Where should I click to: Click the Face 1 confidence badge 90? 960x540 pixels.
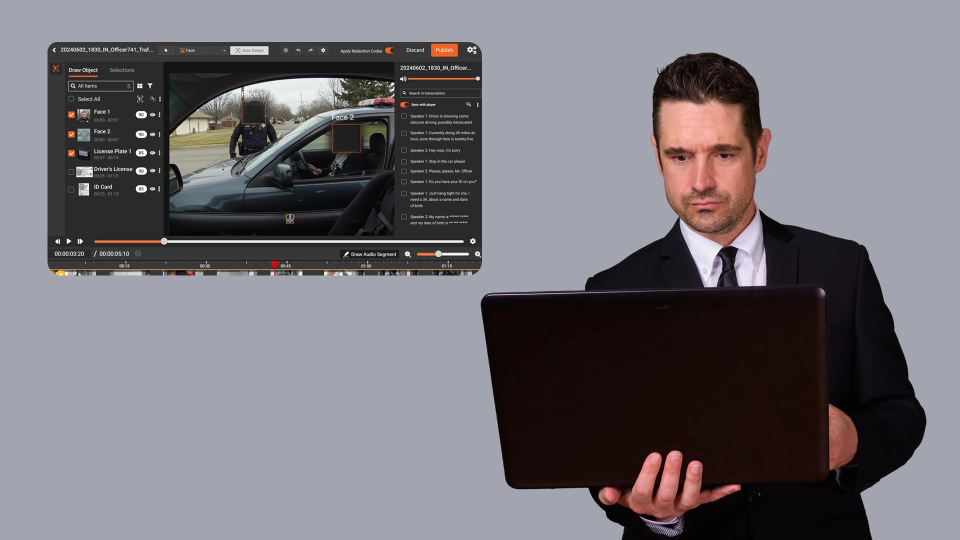[x=141, y=114]
